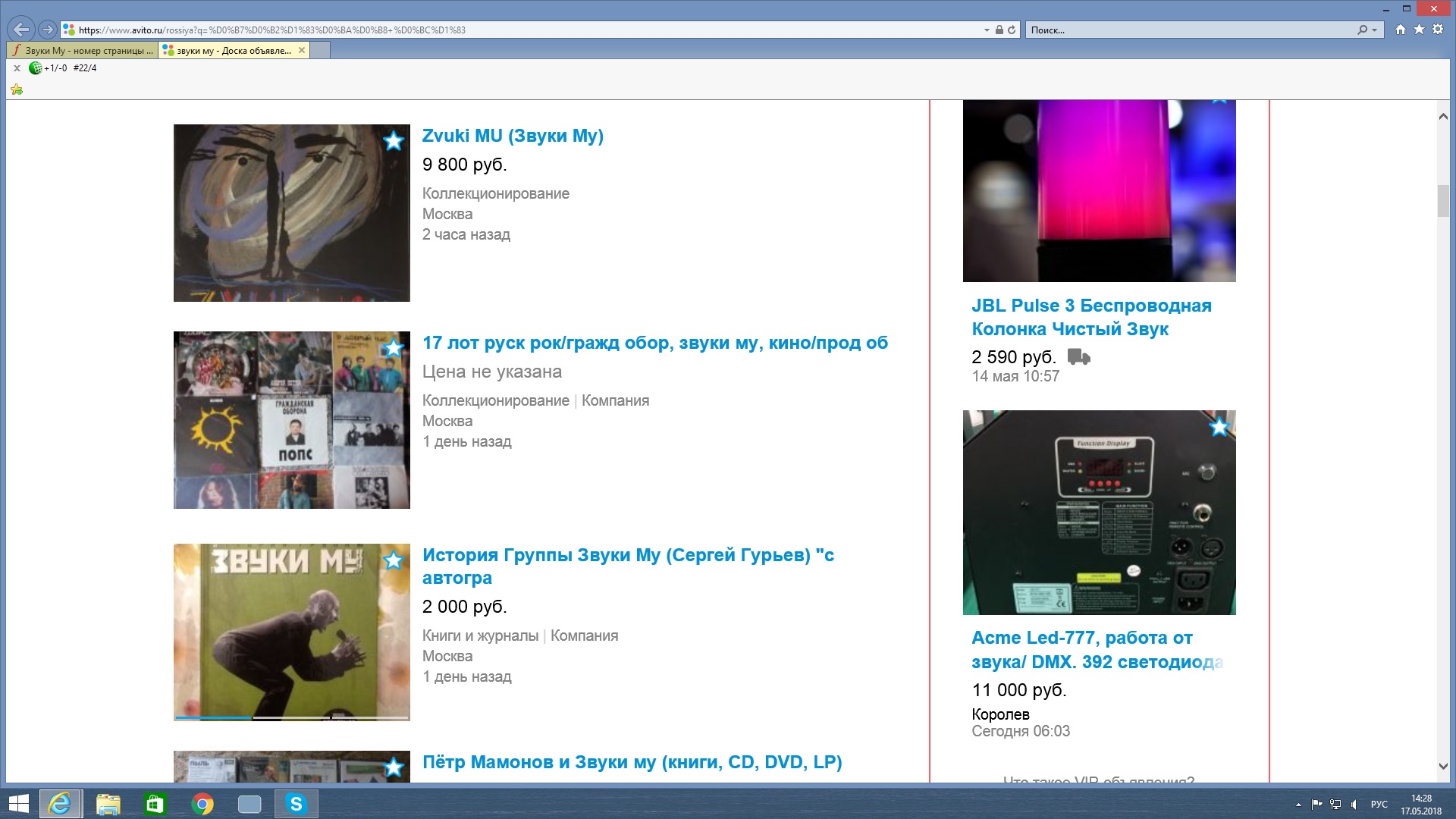Close the звуки му - Доска объявлений tab
Screen dimensions: 1456x819
(x=301, y=50)
